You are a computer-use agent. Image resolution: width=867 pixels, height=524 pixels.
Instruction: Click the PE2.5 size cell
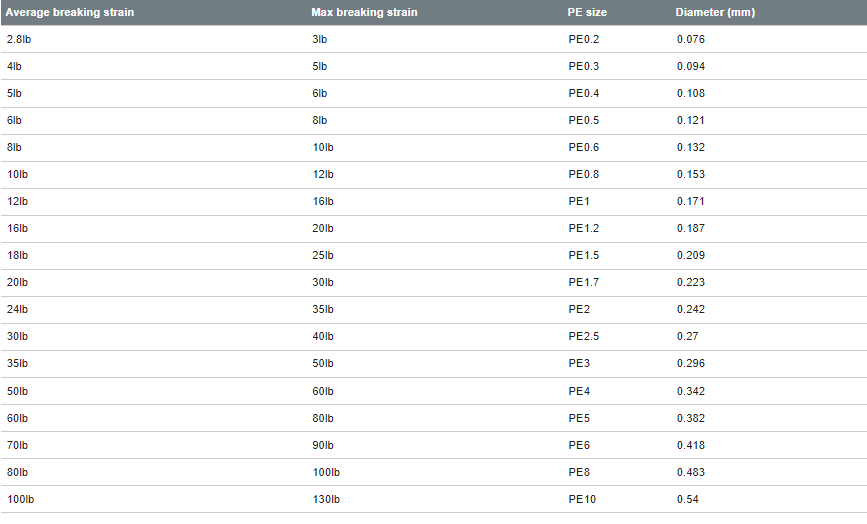pos(583,336)
